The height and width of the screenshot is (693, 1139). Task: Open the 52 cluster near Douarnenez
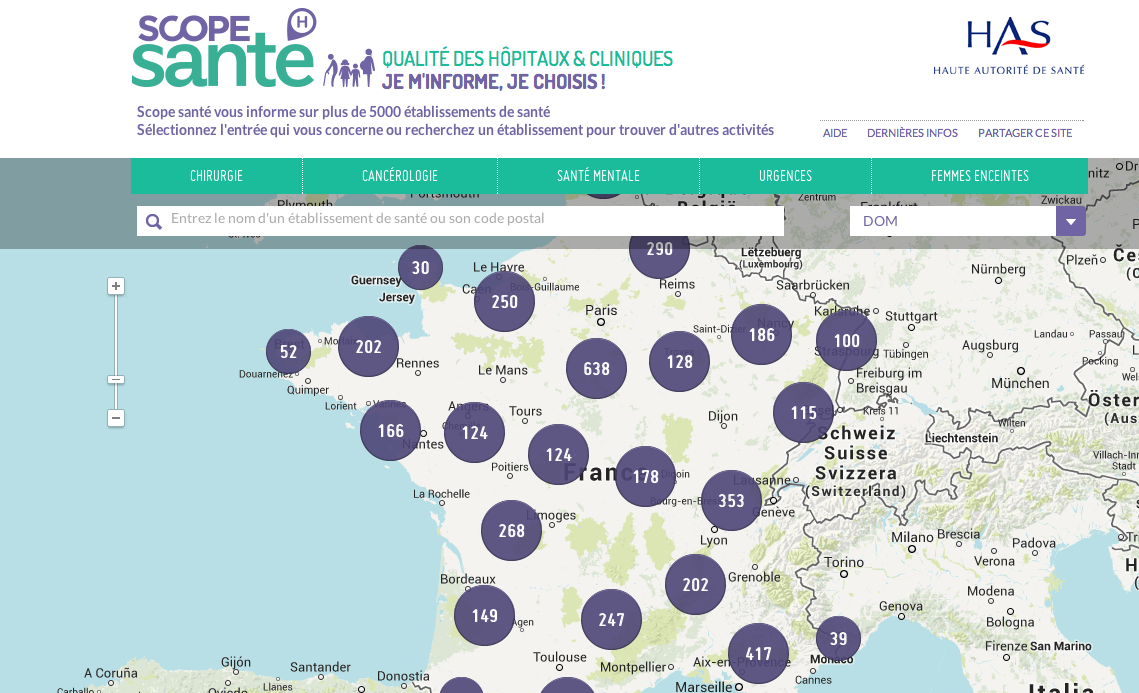point(288,352)
